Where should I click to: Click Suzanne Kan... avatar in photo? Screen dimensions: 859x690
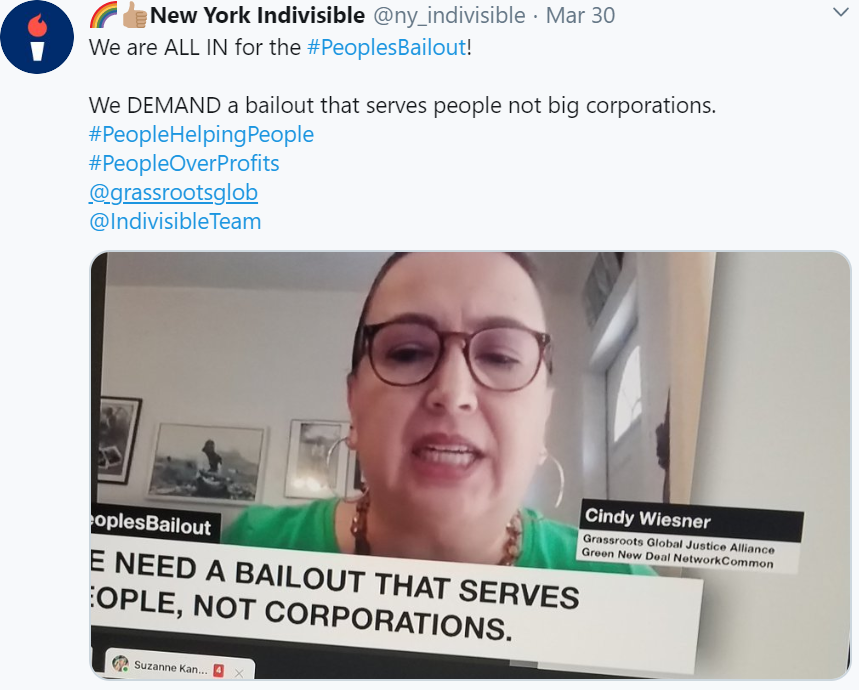coord(120,663)
